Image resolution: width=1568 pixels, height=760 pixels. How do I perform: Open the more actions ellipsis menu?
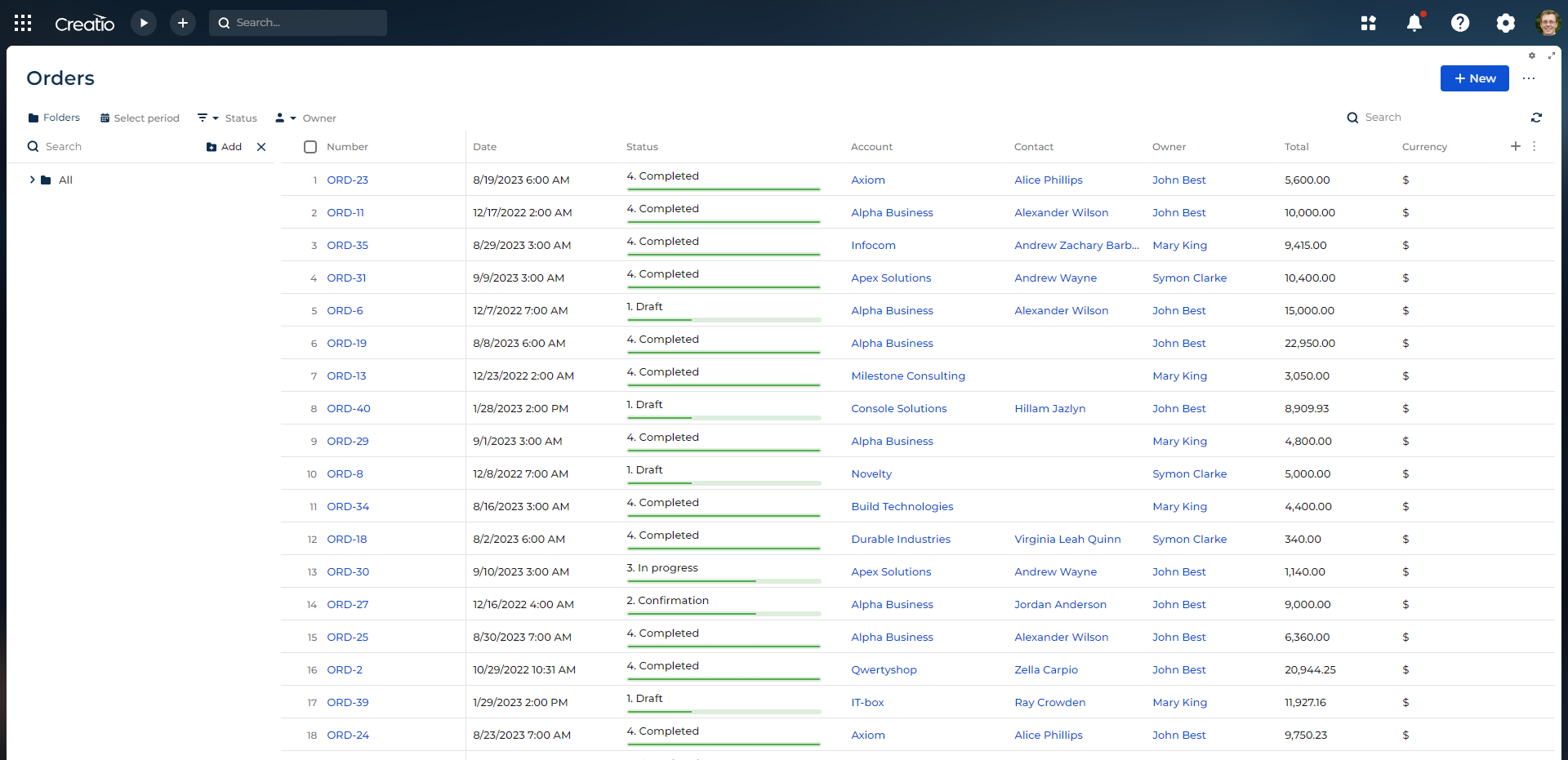click(1529, 78)
